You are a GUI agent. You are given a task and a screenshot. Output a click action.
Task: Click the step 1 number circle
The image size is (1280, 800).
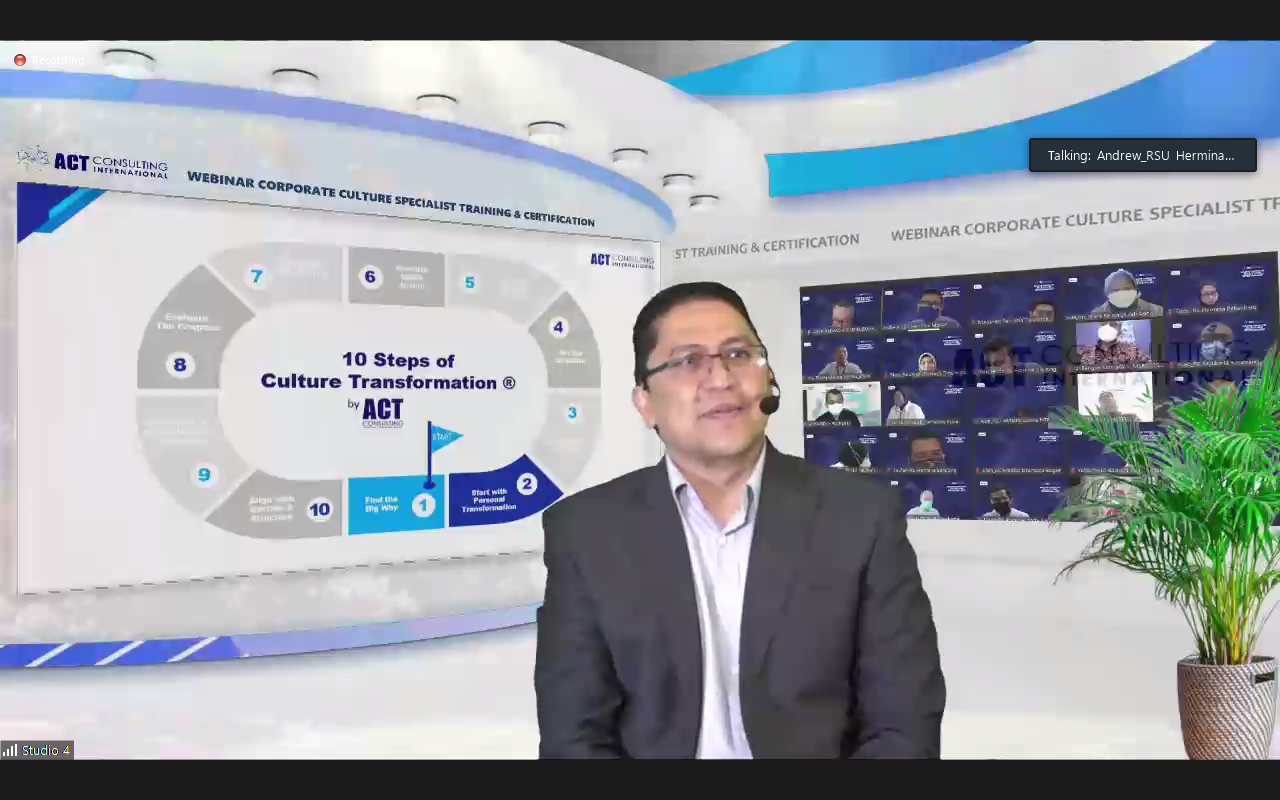click(424, 505)
